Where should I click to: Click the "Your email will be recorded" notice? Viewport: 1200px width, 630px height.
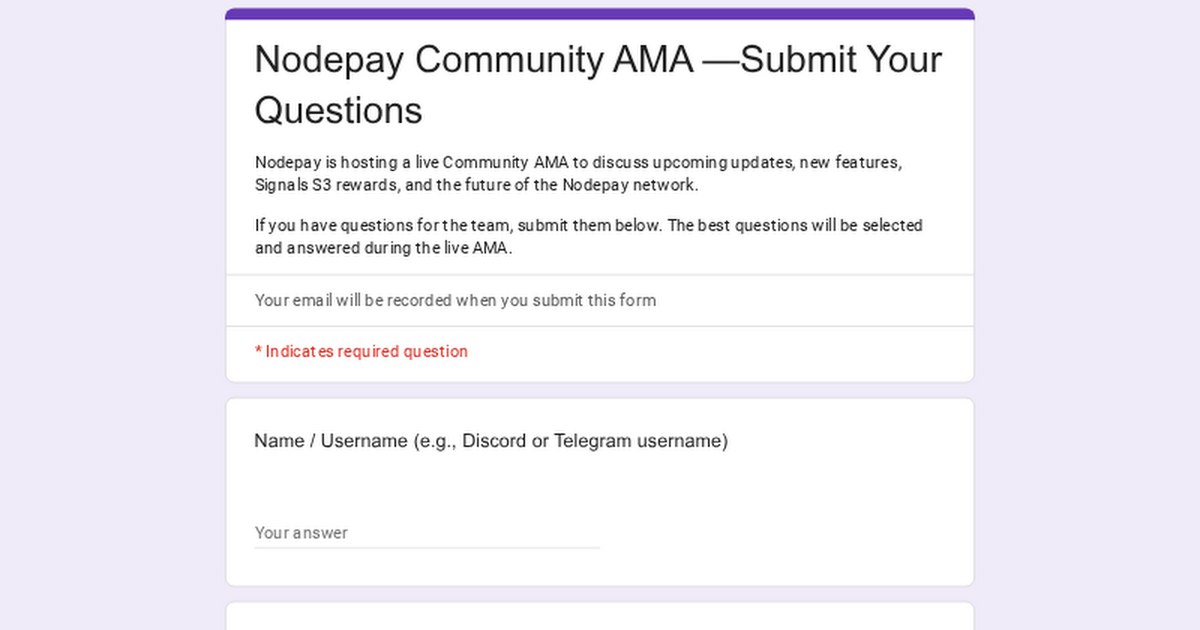click(455, 300)
